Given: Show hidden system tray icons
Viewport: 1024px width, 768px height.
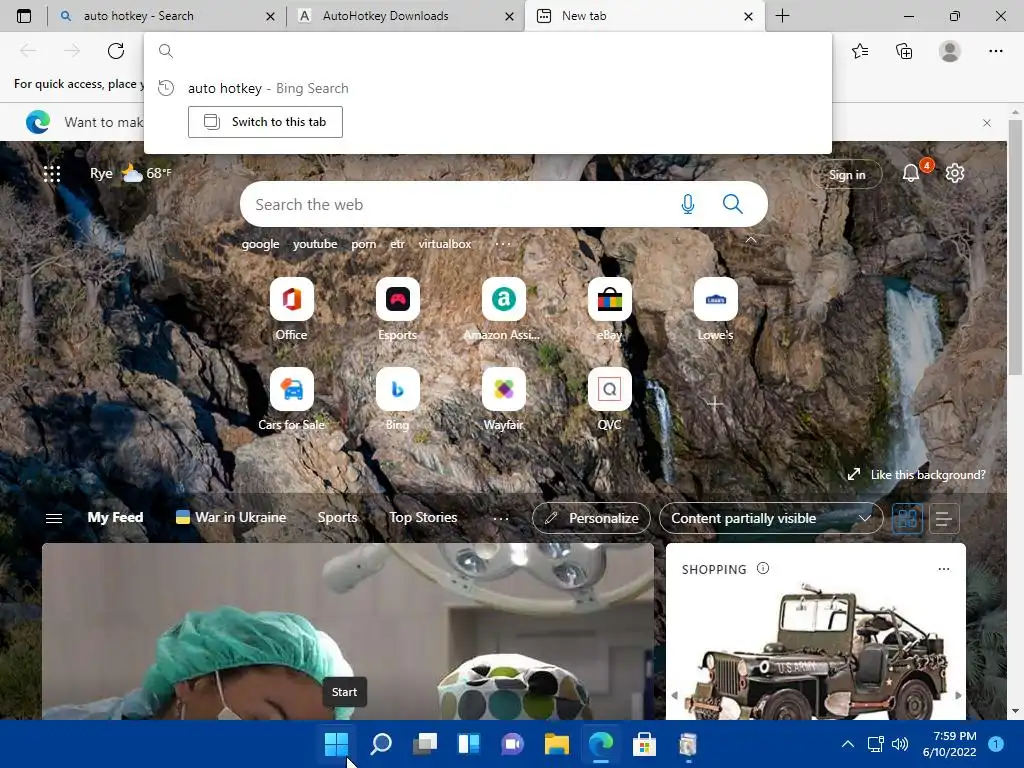Looking at the screenshot, I should [x=848, y=744].
